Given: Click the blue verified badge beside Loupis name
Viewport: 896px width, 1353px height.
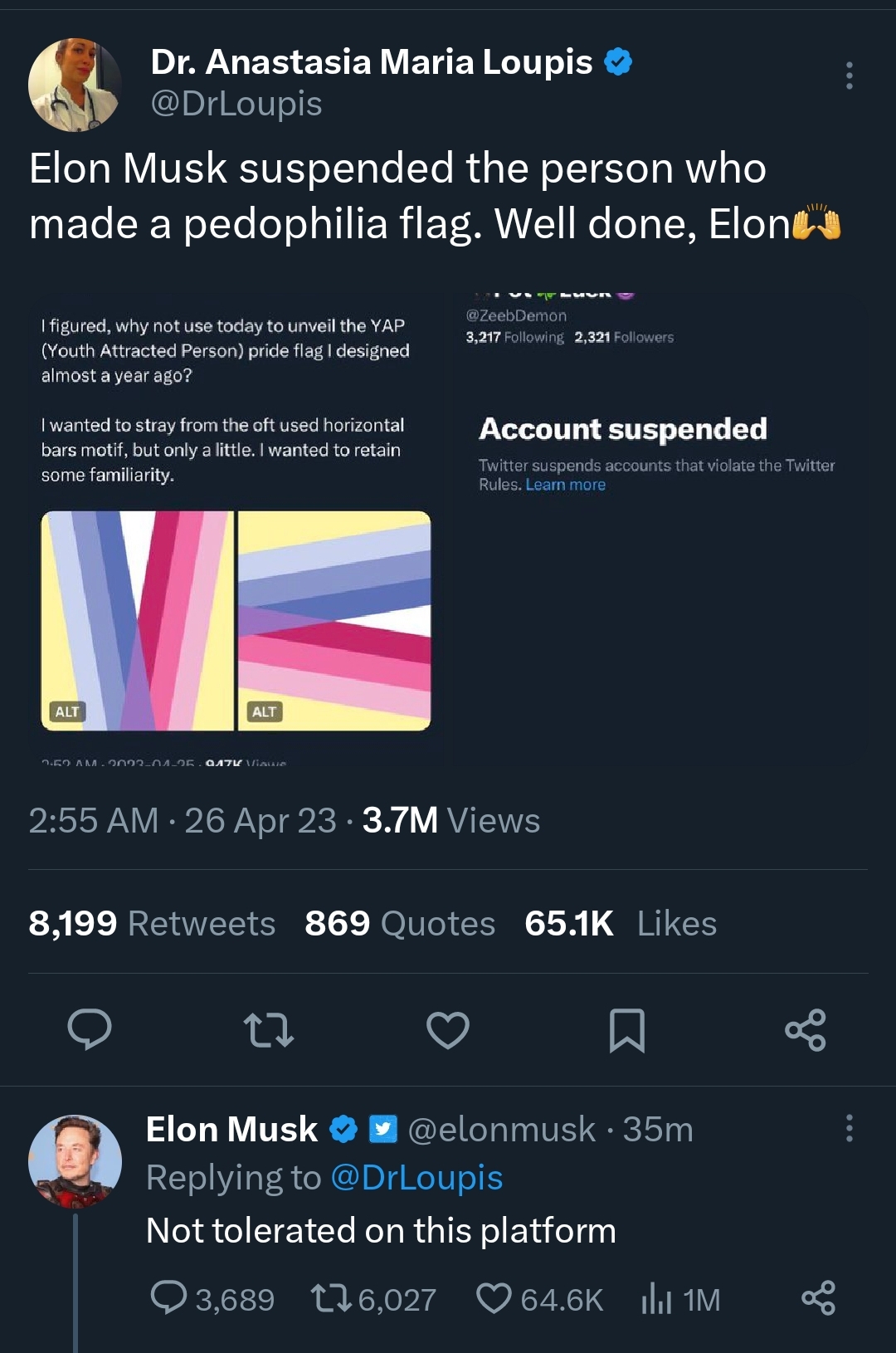Looking at the screenshot, I should [618, 62].
